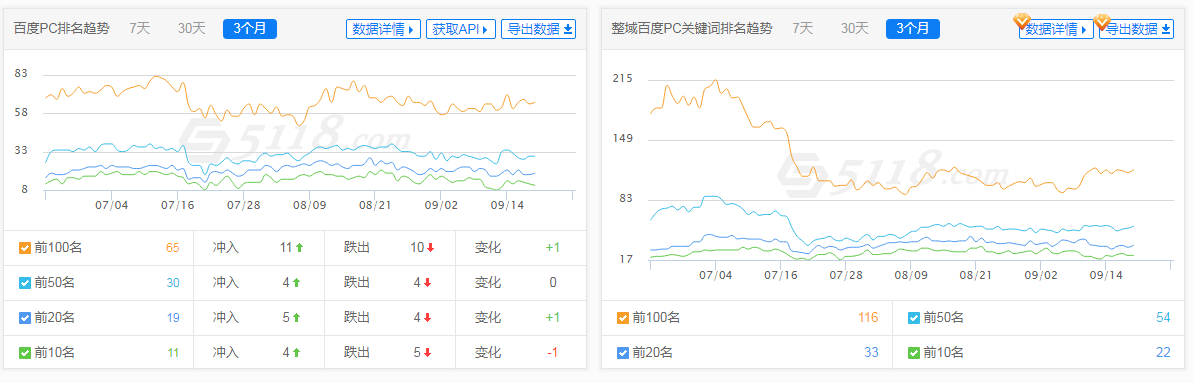Click red down arrow in 前10名 跌出 row
Screen dimensions: 1194x383
pyautogui.click(x=427, y=353)
